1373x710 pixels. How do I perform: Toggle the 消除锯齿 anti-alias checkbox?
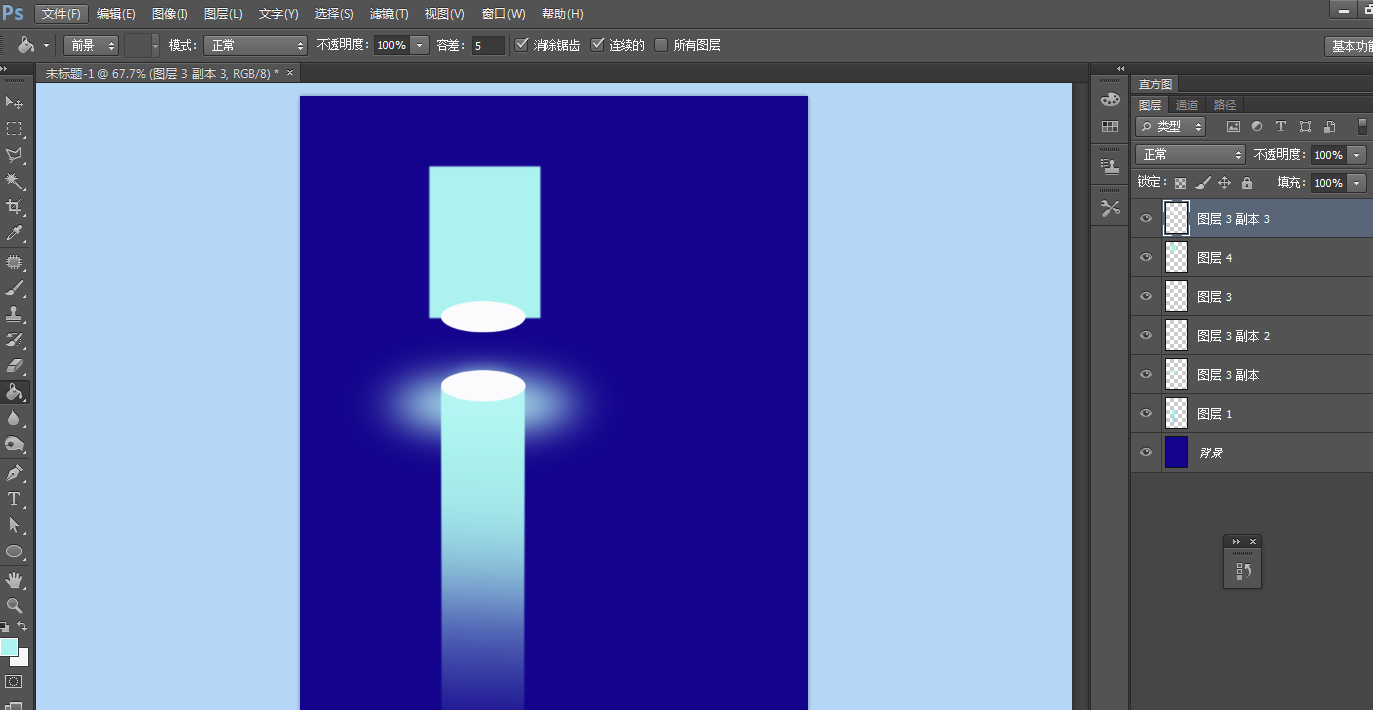coord(521,45)
